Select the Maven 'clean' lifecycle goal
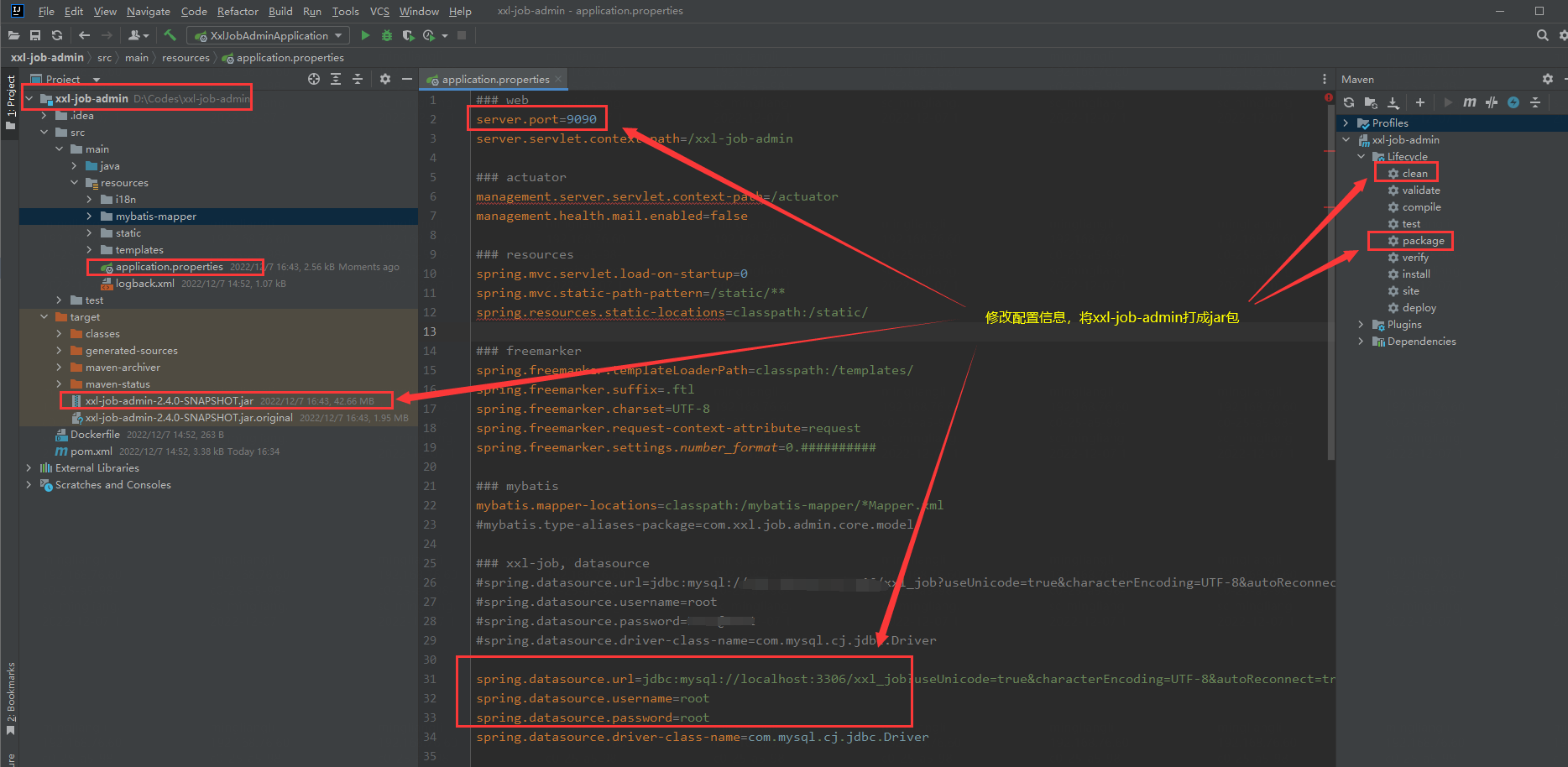This screenshot has height=767, width=1568. click(1414, 174)
